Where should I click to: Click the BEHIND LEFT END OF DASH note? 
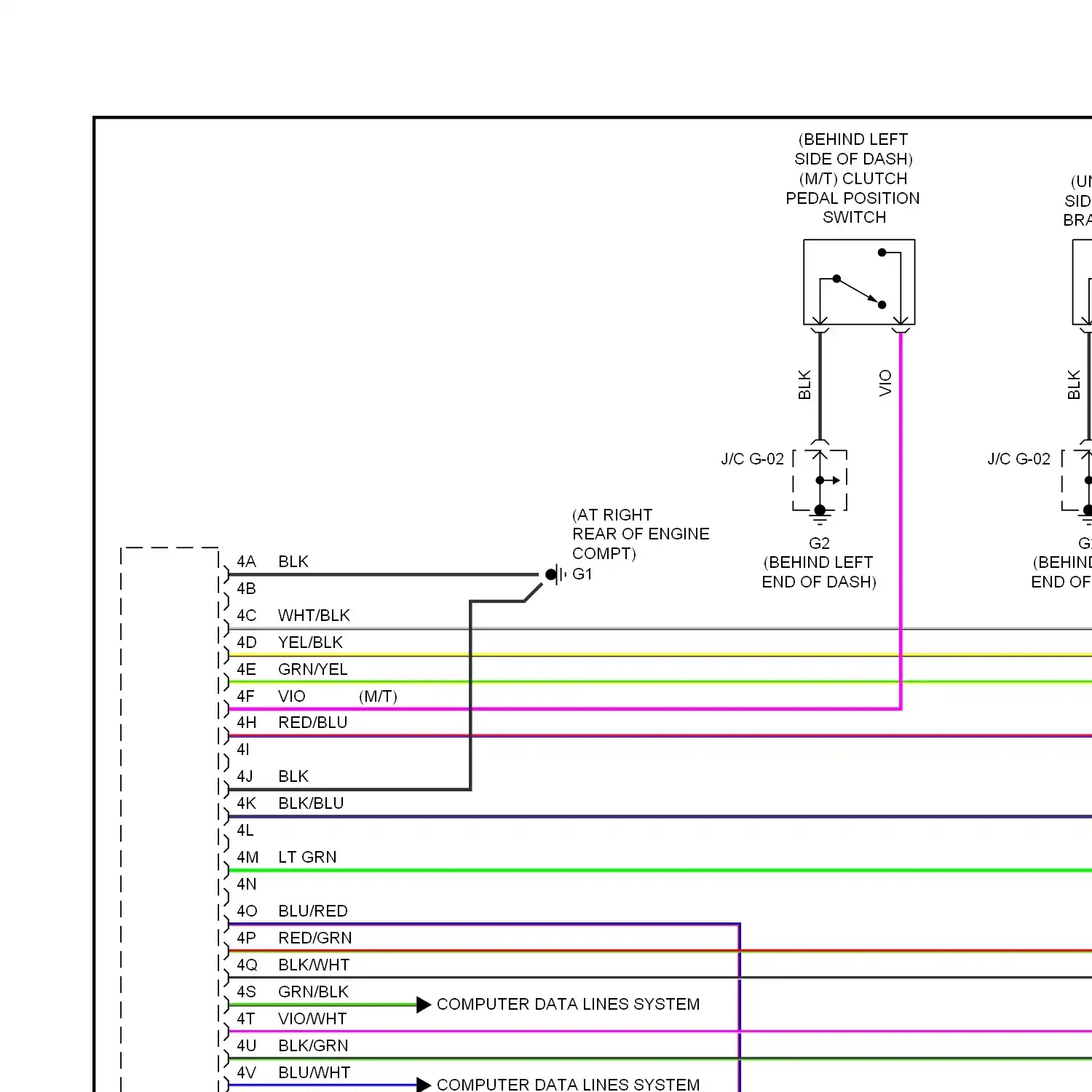point(818,572)
